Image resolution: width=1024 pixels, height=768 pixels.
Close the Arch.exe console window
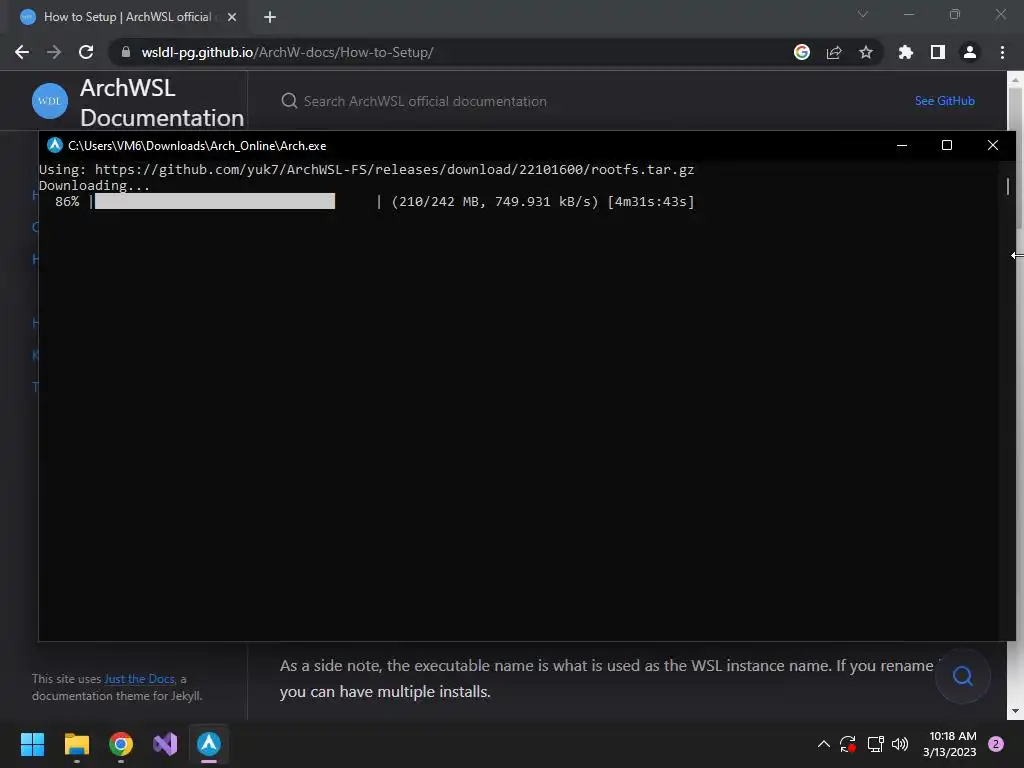[x=993, y=145]
